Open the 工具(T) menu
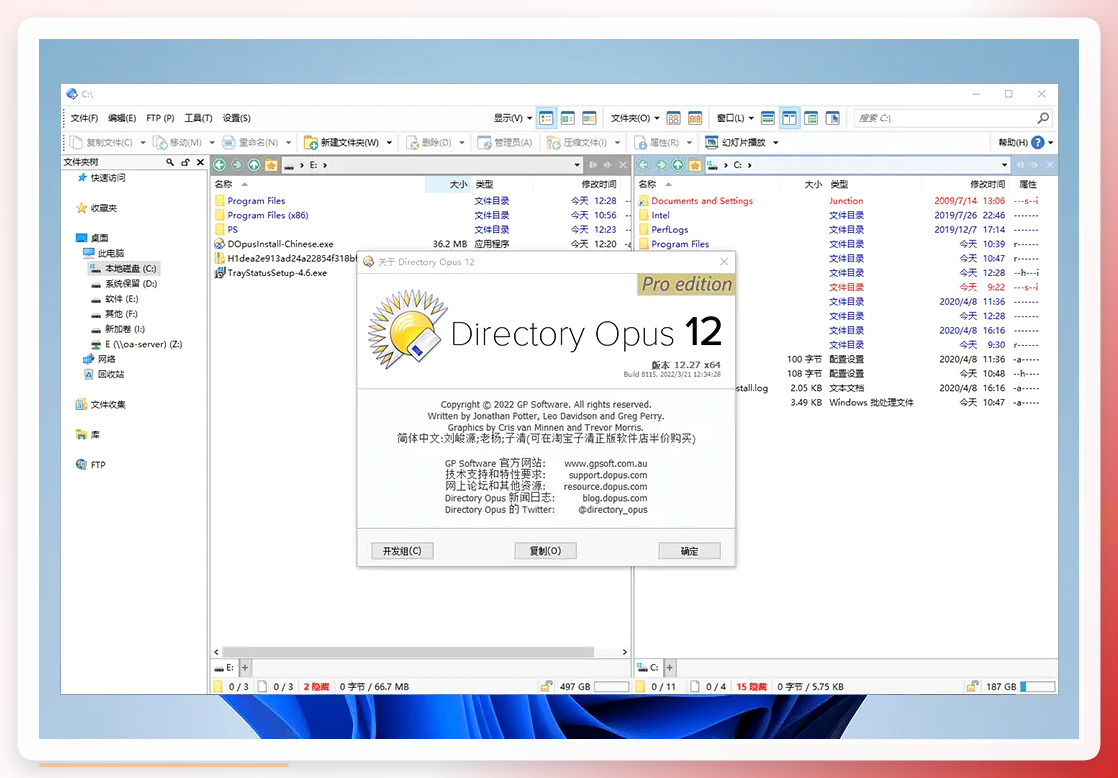The height and width of the screenshot is (778, 1118). point(198,118)
